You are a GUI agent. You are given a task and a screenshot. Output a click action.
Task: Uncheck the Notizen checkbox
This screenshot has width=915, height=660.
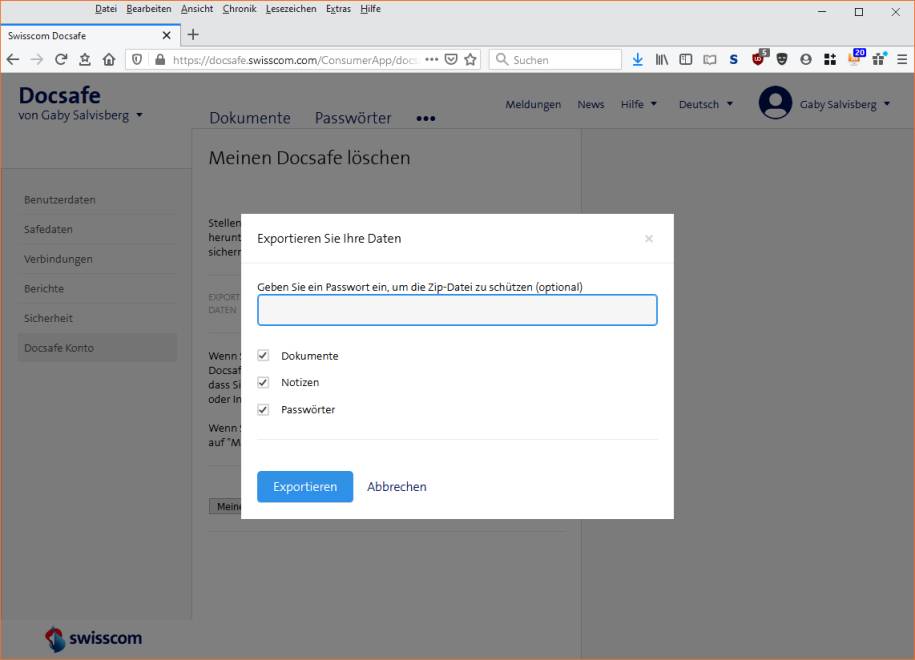(x=263, y=382)
